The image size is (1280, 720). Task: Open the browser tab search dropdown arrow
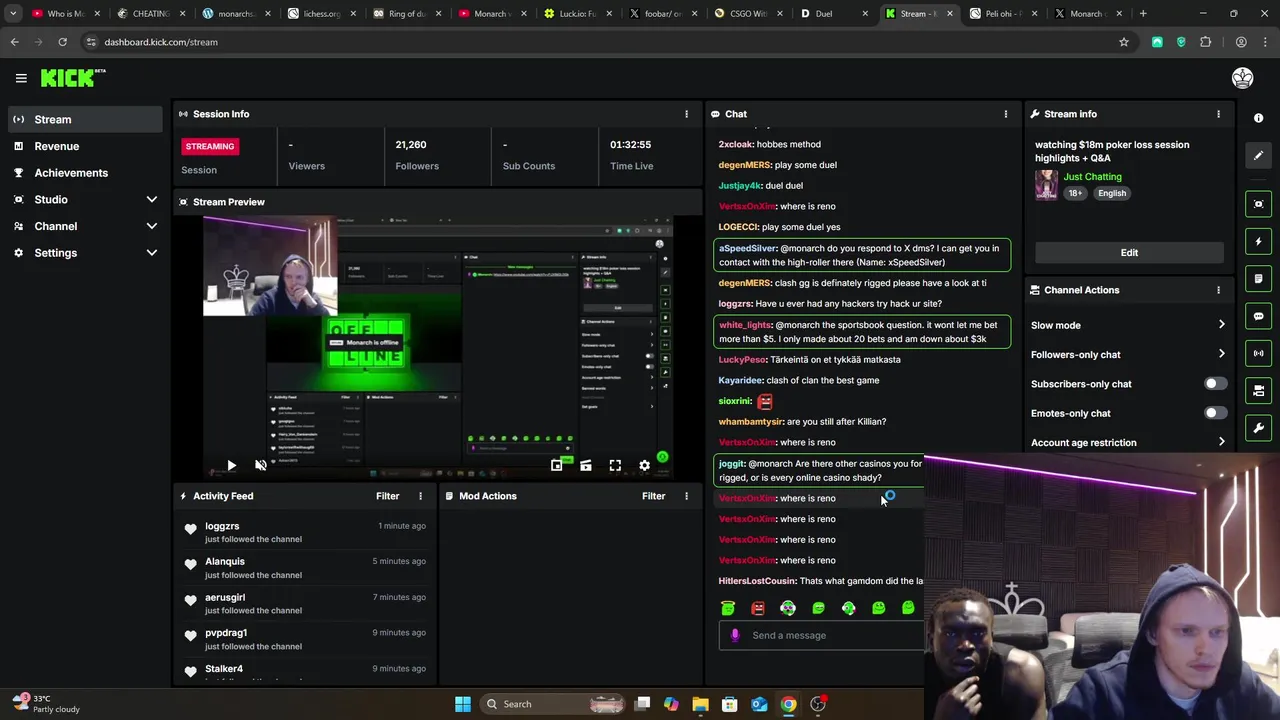click(x=13, y=14)
